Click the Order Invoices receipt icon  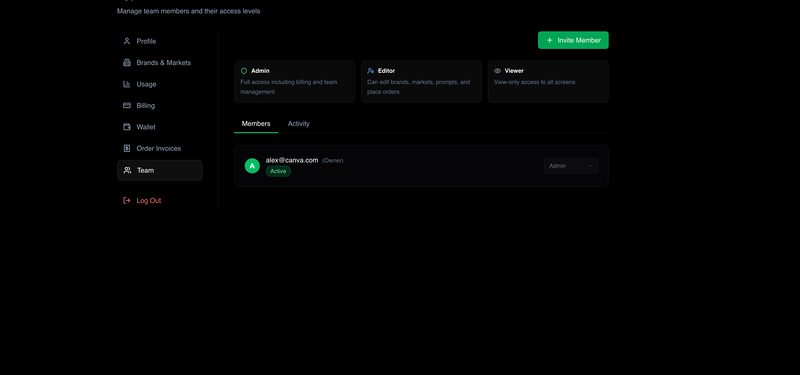127,148
